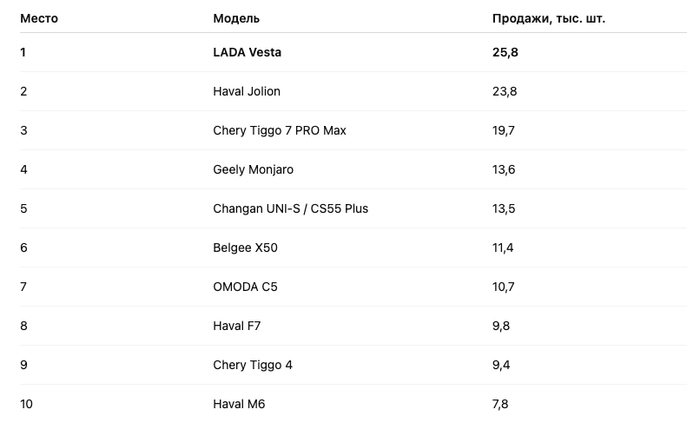
Task: Click the Haval F7 model cell
Action: coord(237,325)
